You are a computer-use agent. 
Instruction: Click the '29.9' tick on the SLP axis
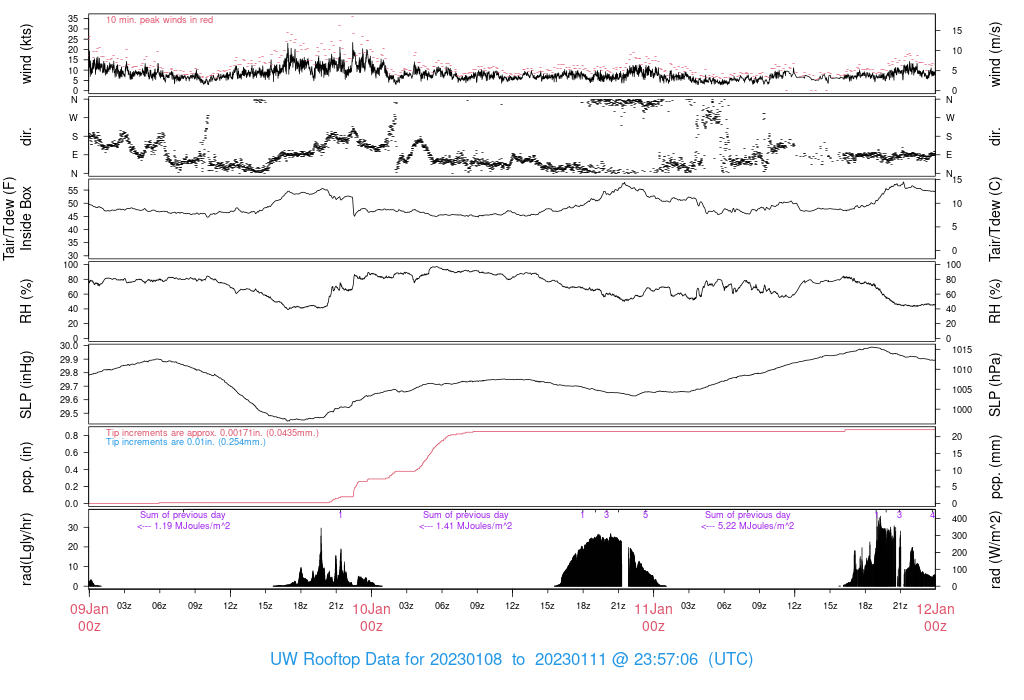(69, 359)
